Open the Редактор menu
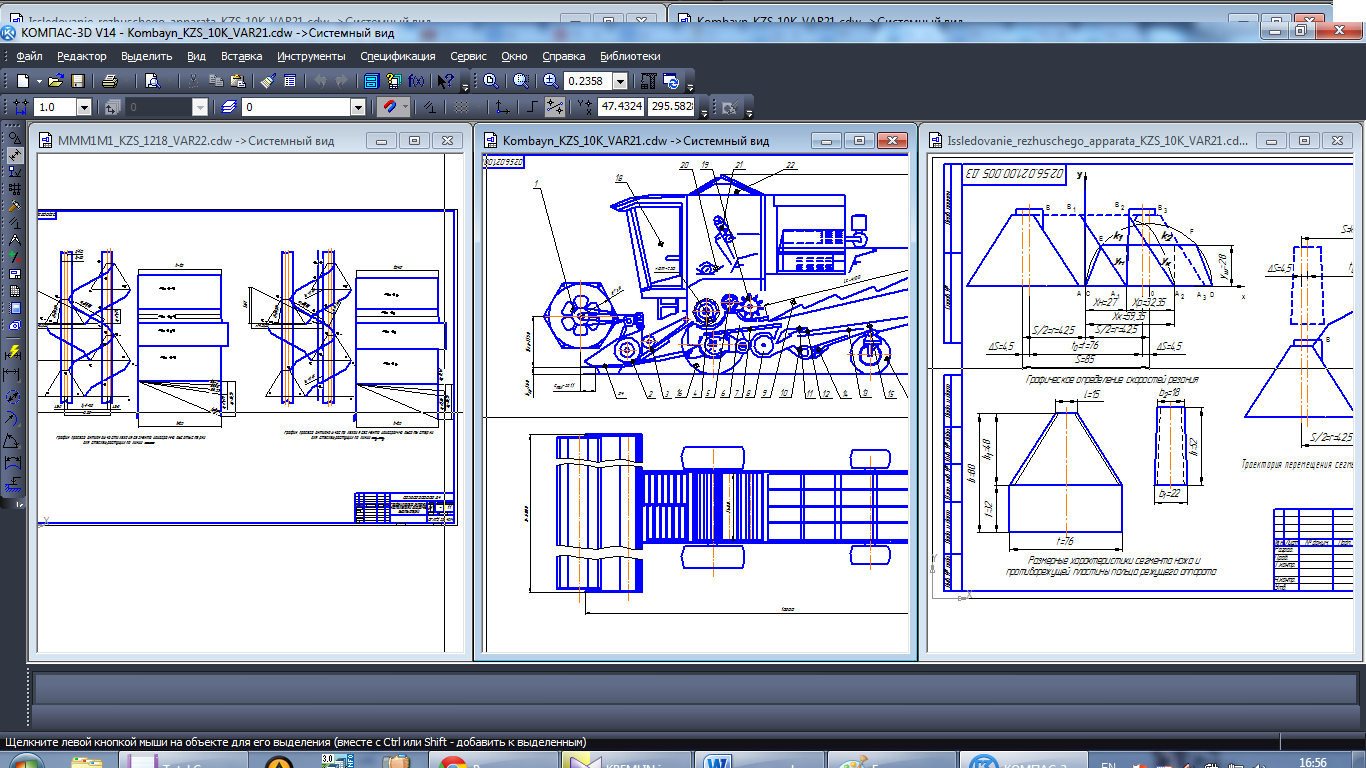Viewport: 1366px width, 768px height. pyautogui.click(x=81, y=56)
